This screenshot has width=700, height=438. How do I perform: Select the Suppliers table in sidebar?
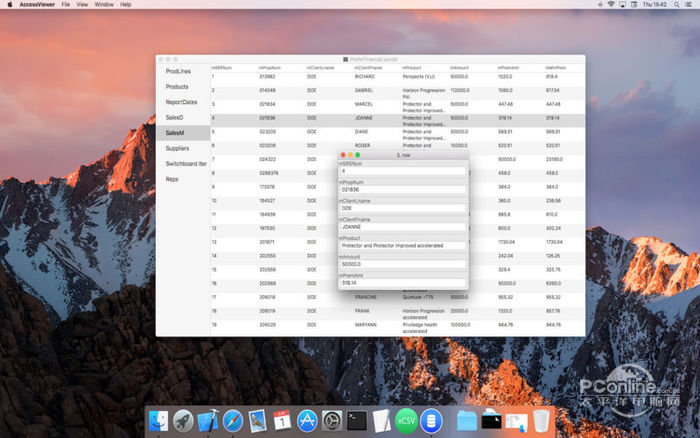(x=177, y=148)
